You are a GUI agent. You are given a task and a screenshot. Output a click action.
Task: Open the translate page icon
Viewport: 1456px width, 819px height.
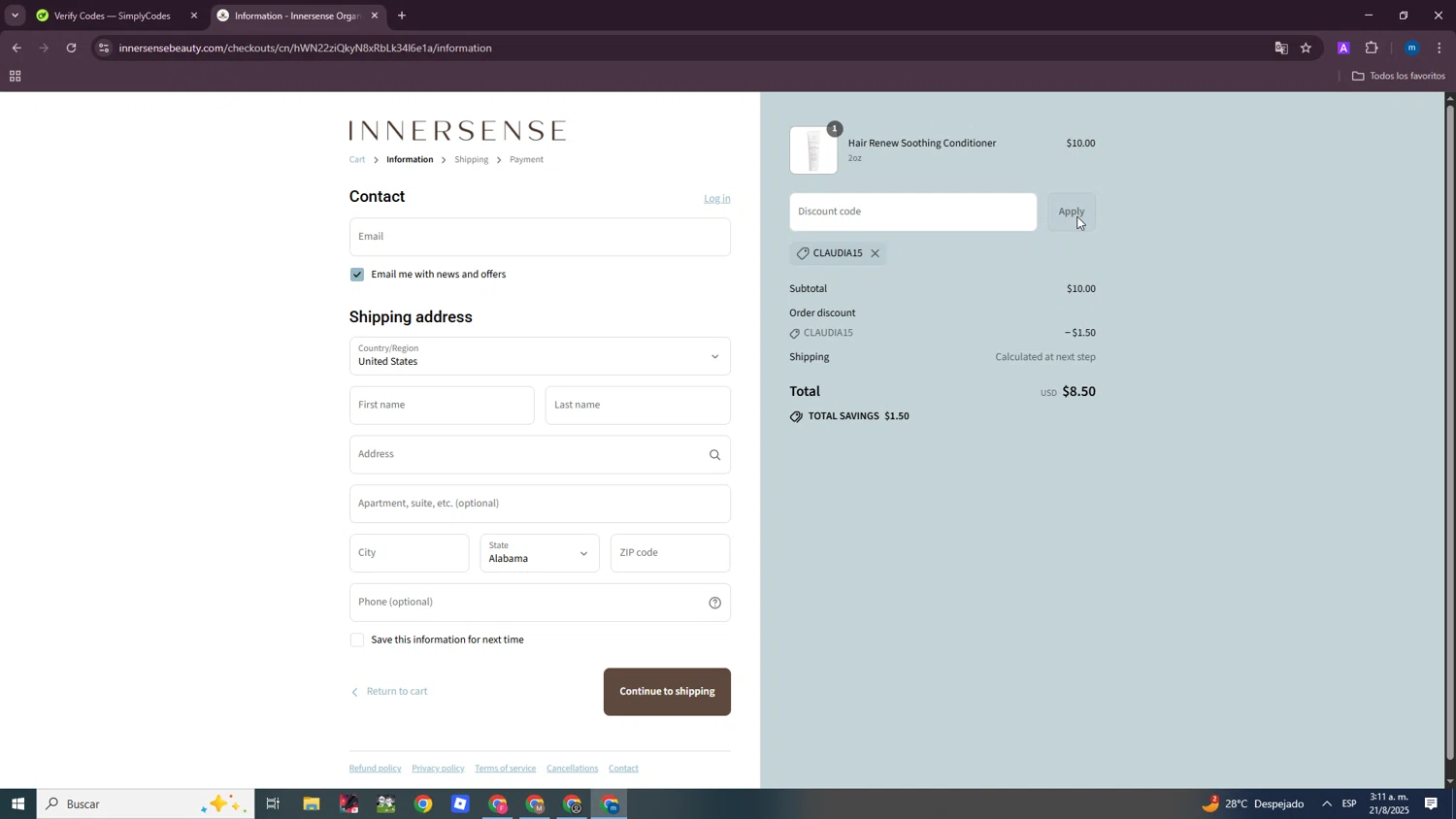[x=1281, y=48]
